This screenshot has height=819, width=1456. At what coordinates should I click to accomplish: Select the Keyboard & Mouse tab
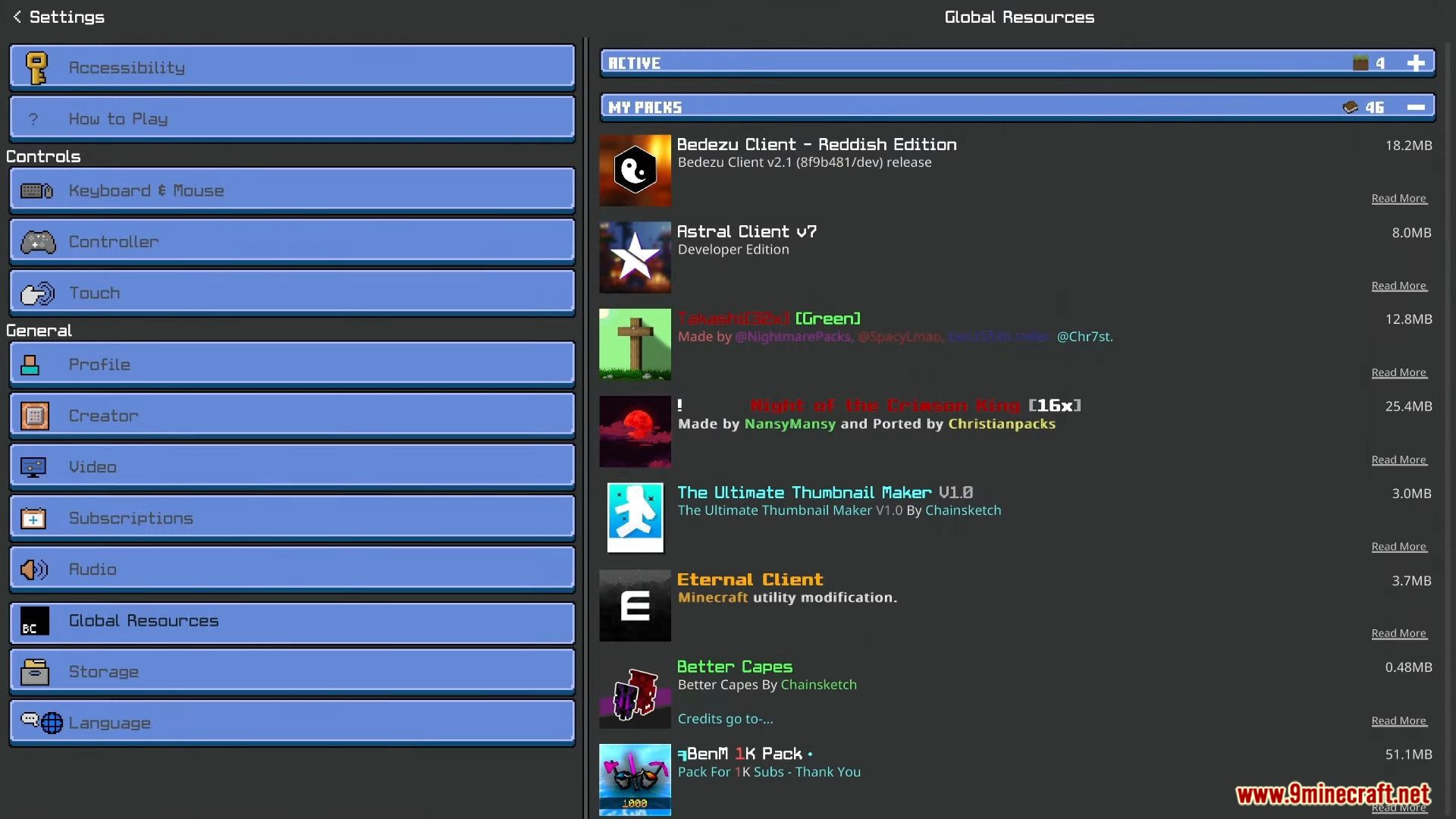(292, 190)
